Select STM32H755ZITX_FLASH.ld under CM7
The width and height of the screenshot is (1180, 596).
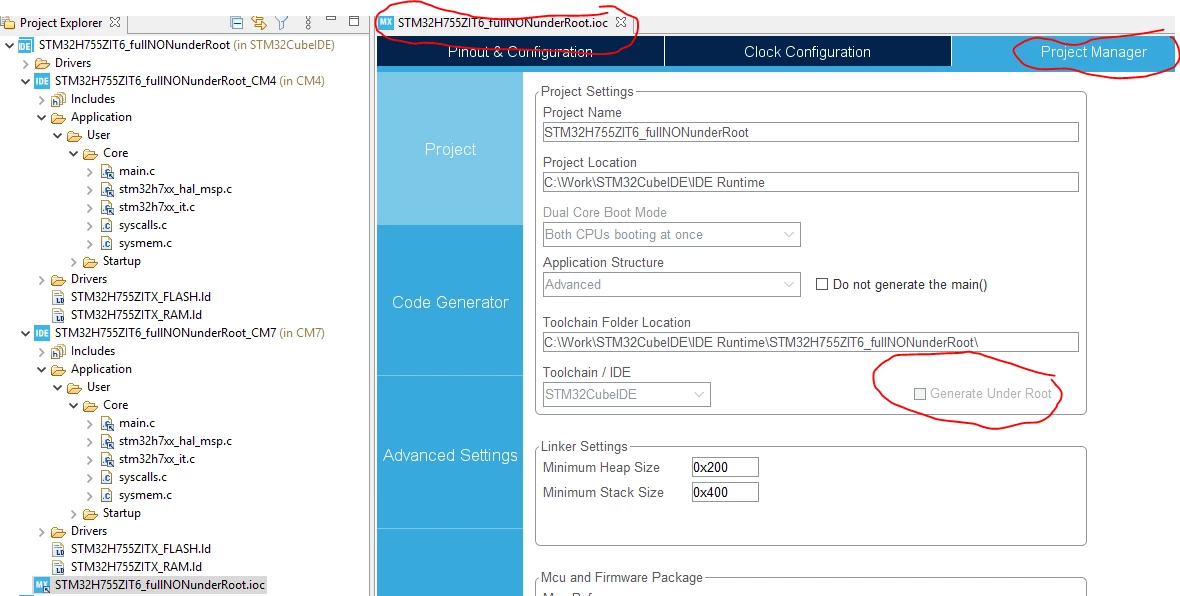[x=141, y=549]
